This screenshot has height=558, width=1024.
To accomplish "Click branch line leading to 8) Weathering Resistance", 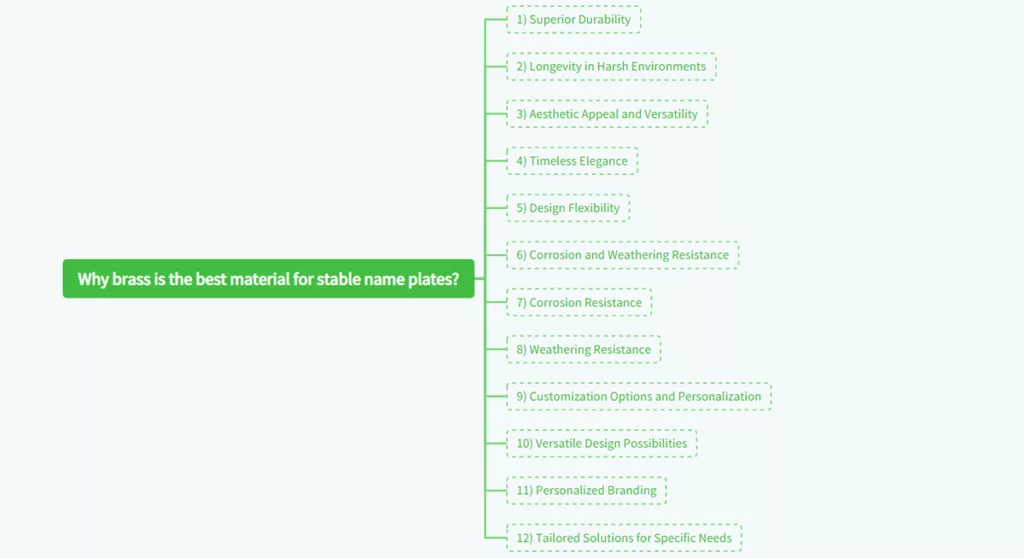I will (x=496, y=349).
